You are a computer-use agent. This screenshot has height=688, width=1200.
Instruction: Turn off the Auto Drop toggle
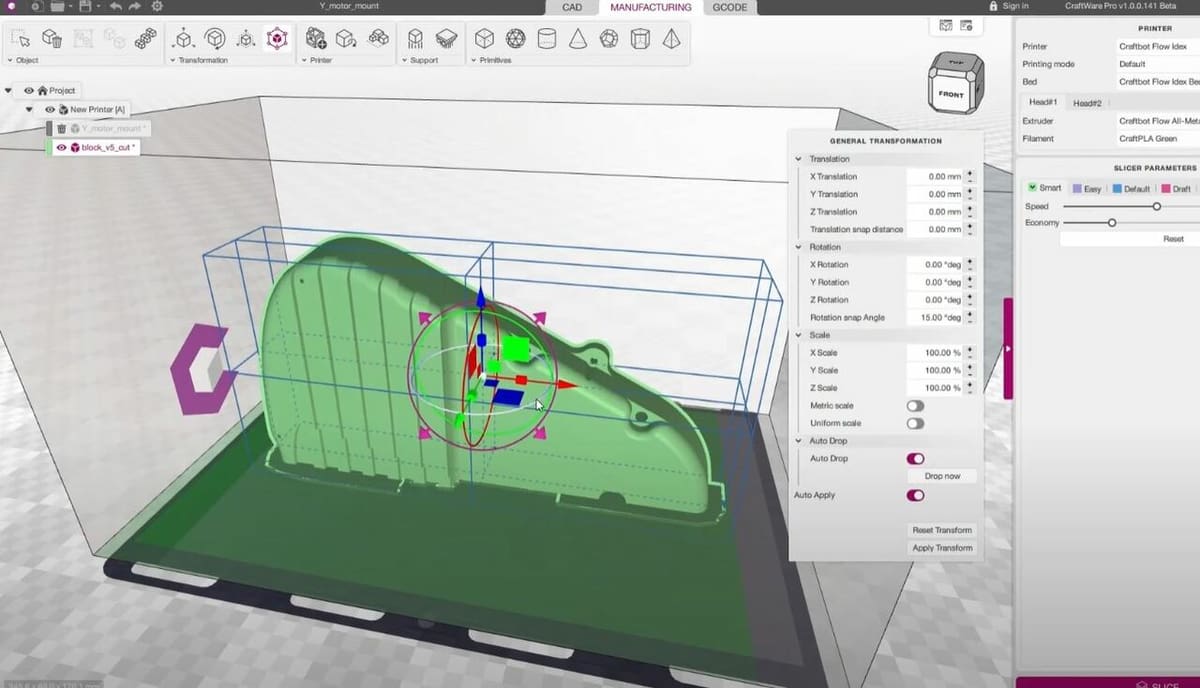coord(915,459)
